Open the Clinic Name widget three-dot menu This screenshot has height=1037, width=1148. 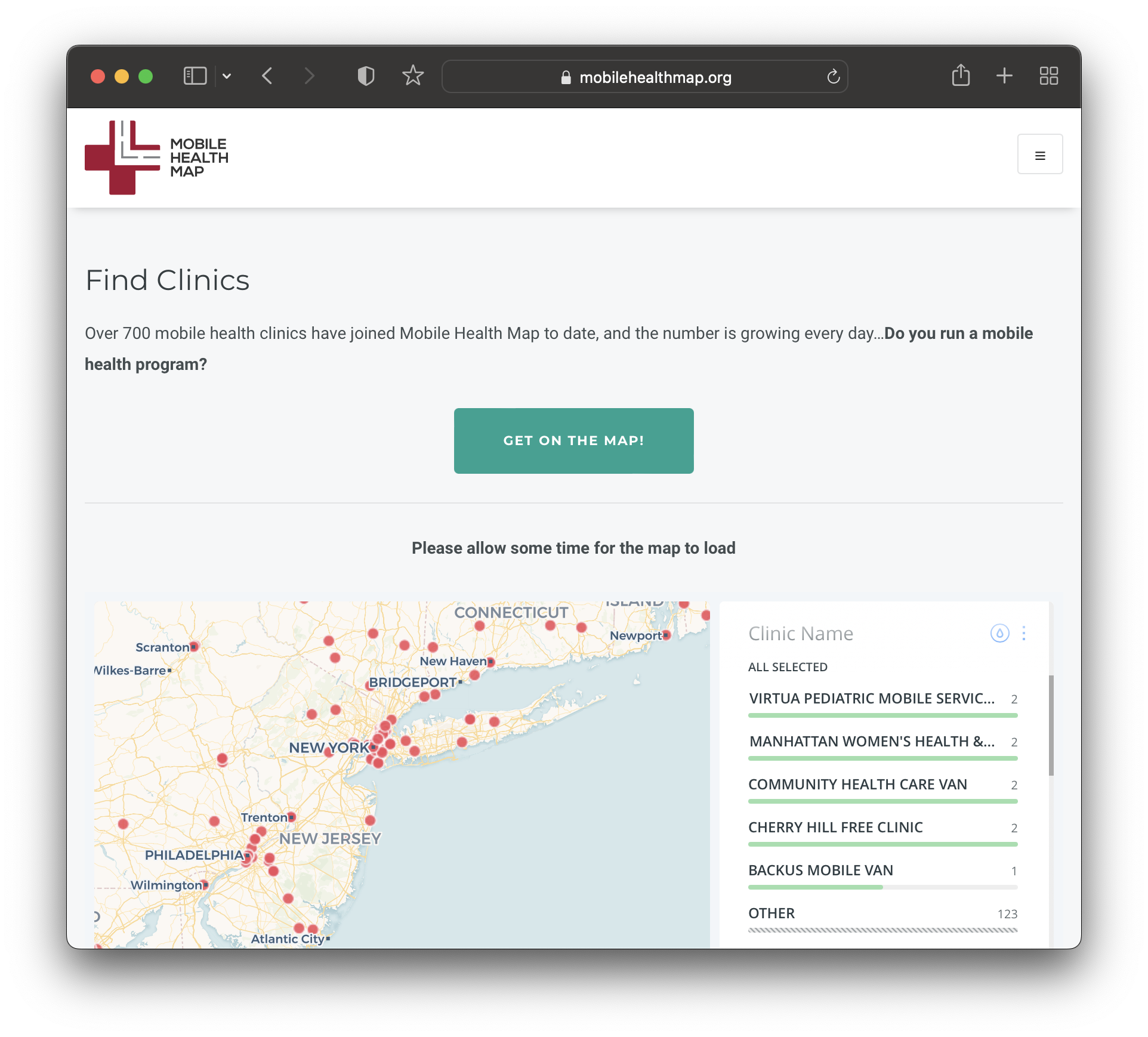tap(1024, 633)
